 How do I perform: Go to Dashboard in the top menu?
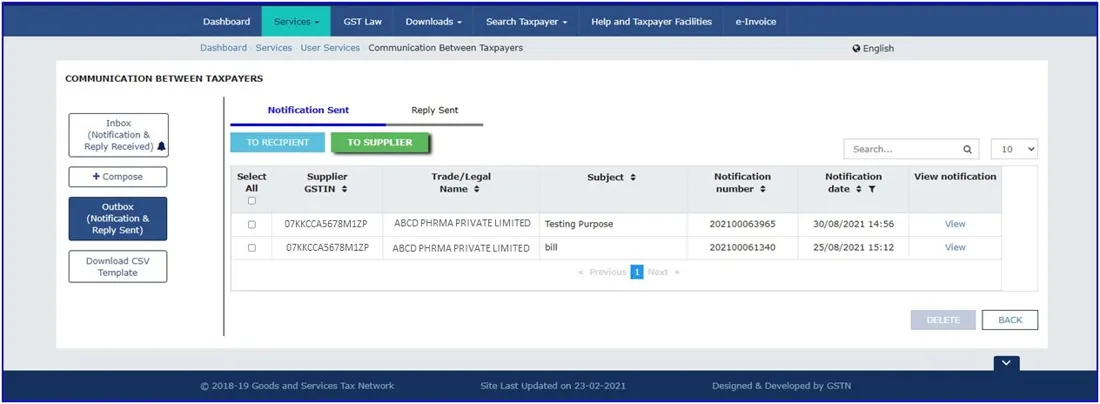[x=227, y=22]
